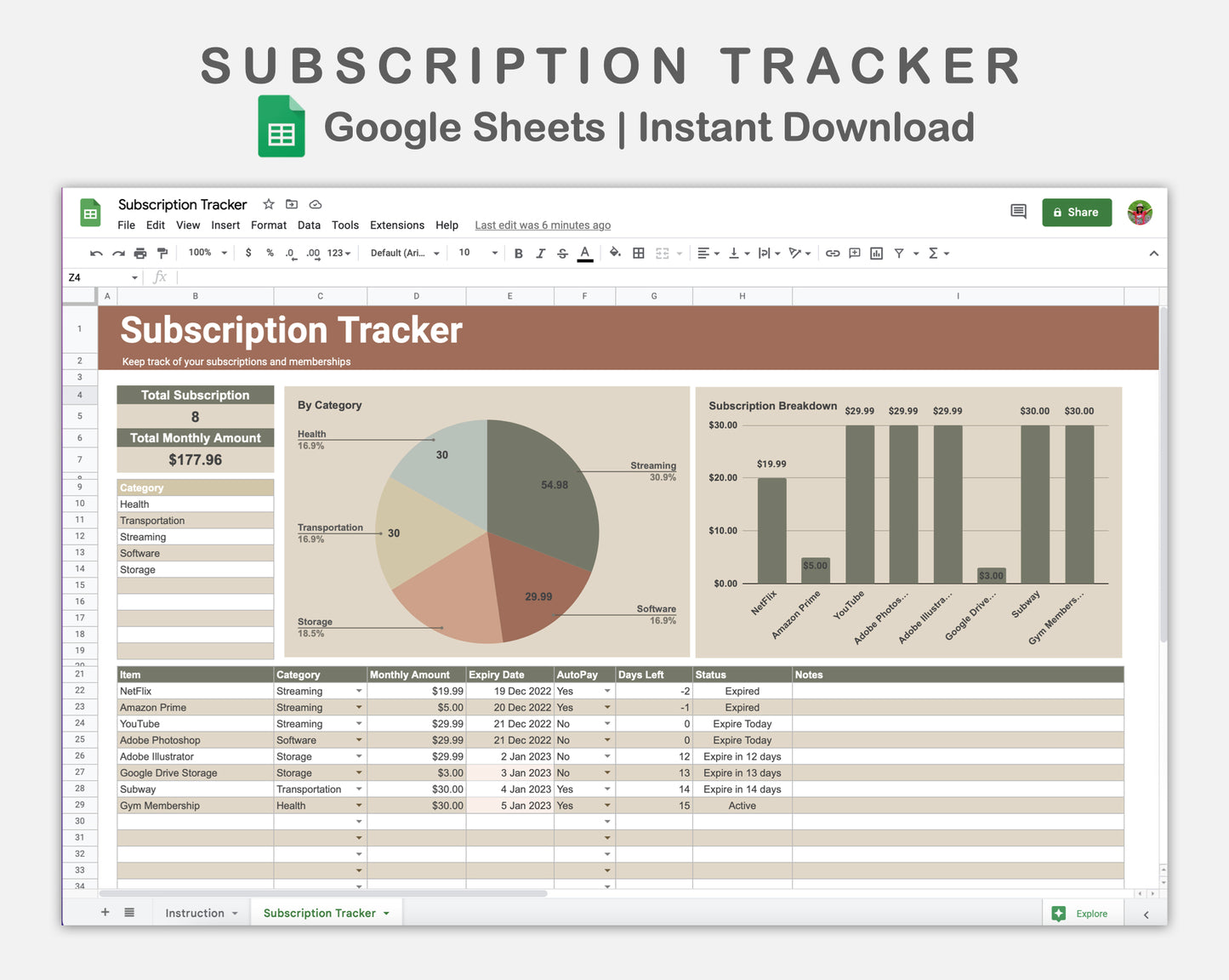Apply percent format
Image resolution: width=1229 pixels, height=980 pixels.
270,253
